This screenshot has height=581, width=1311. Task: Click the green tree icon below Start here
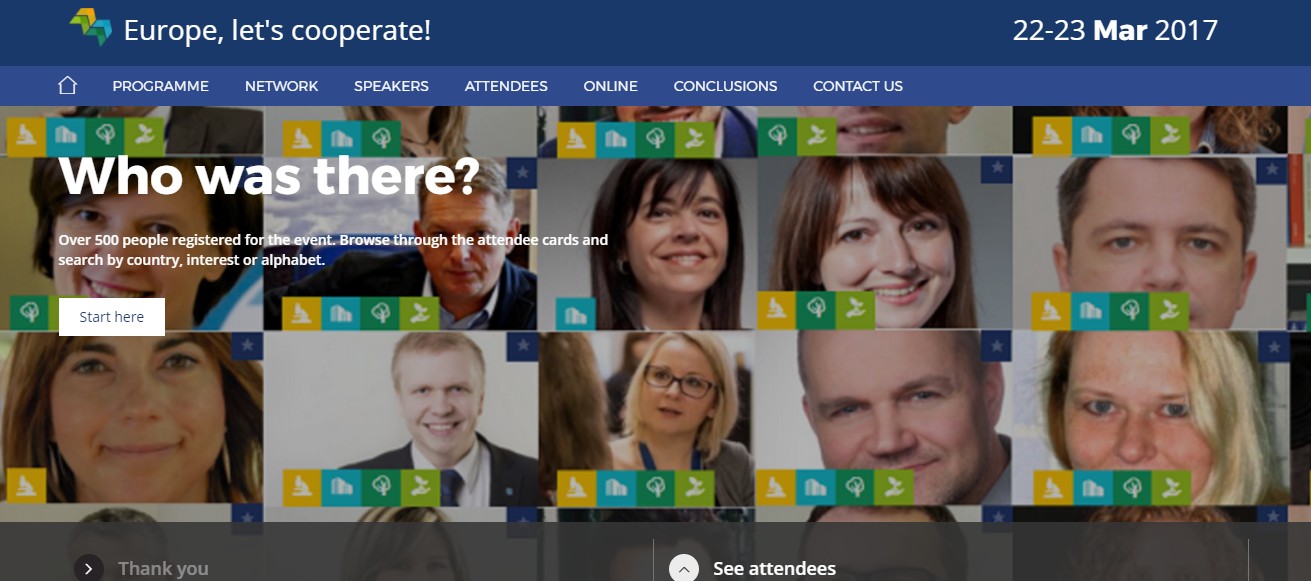tap(29, 313)
